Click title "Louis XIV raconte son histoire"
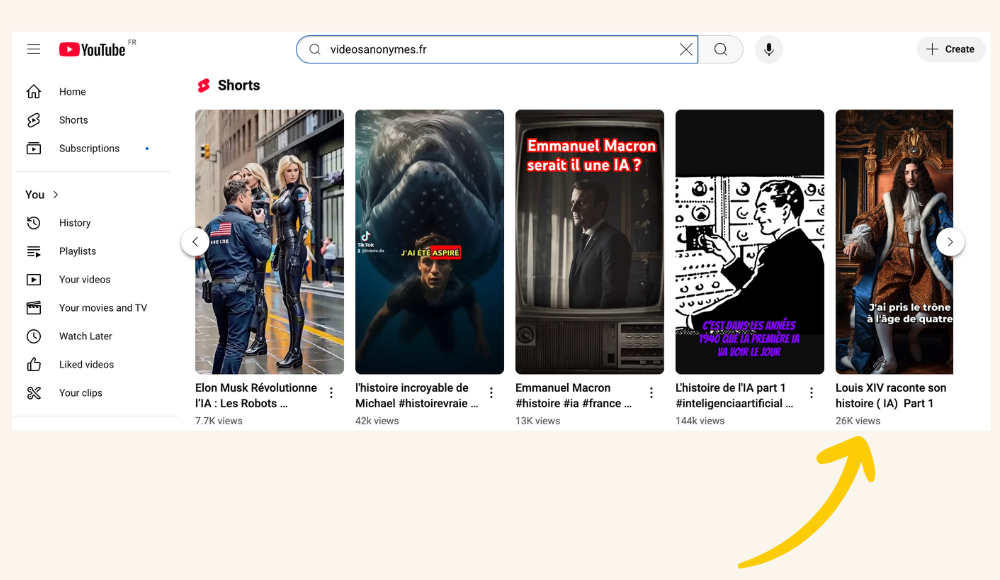 (x=891, y=396)
